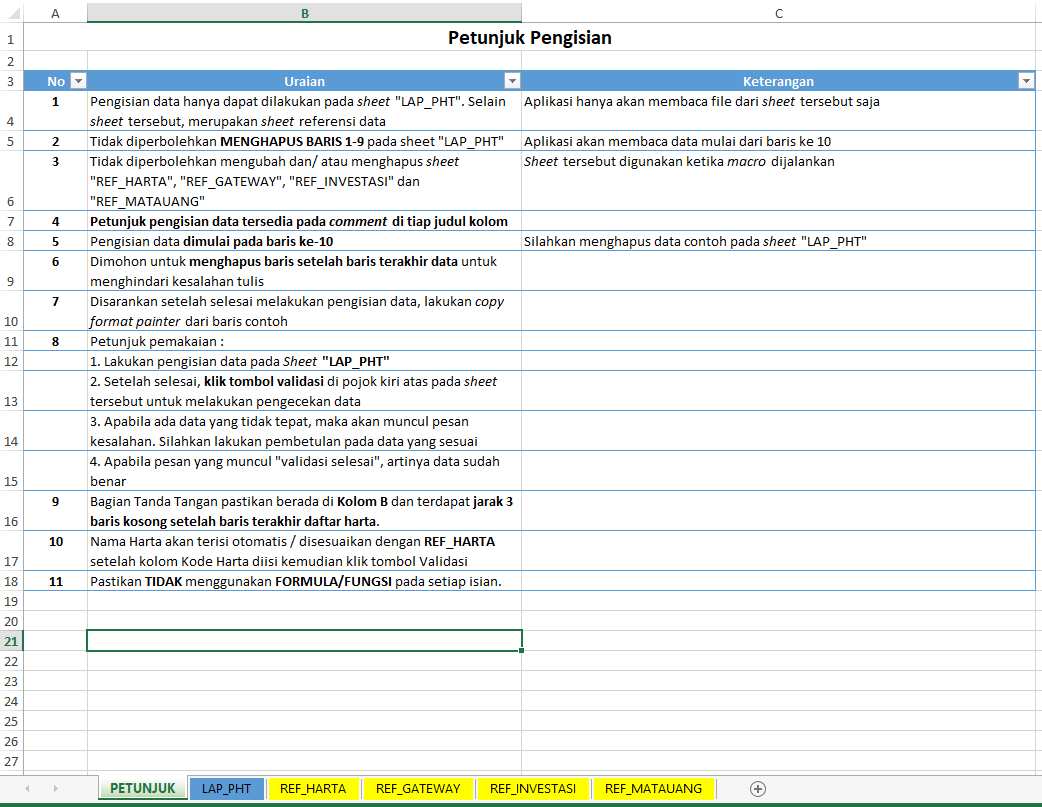Select column C header
Image resolution: width=1042 pixels, height=807 pixels.
pos(778,12)
